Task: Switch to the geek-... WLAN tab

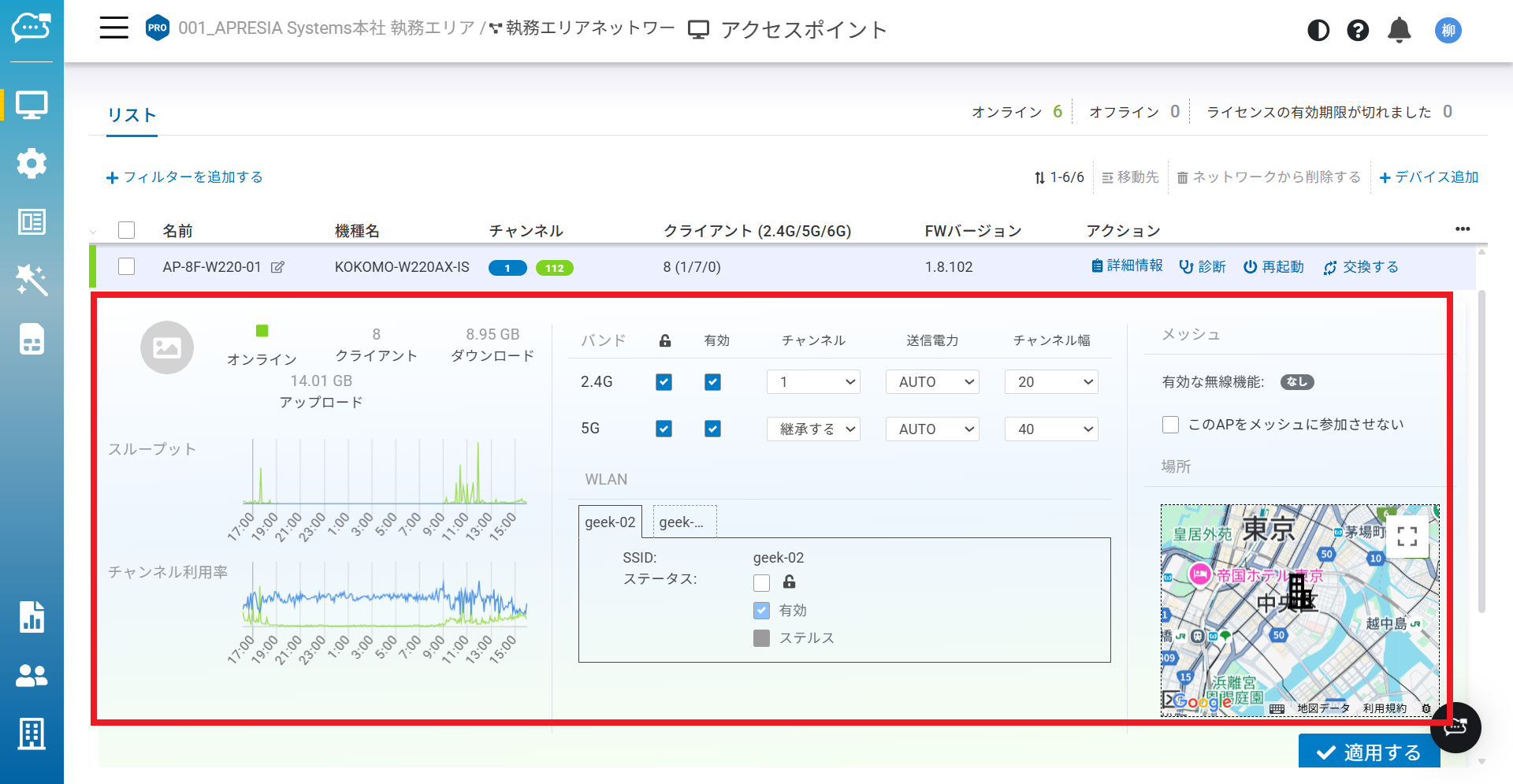Action: pos(685,522)
